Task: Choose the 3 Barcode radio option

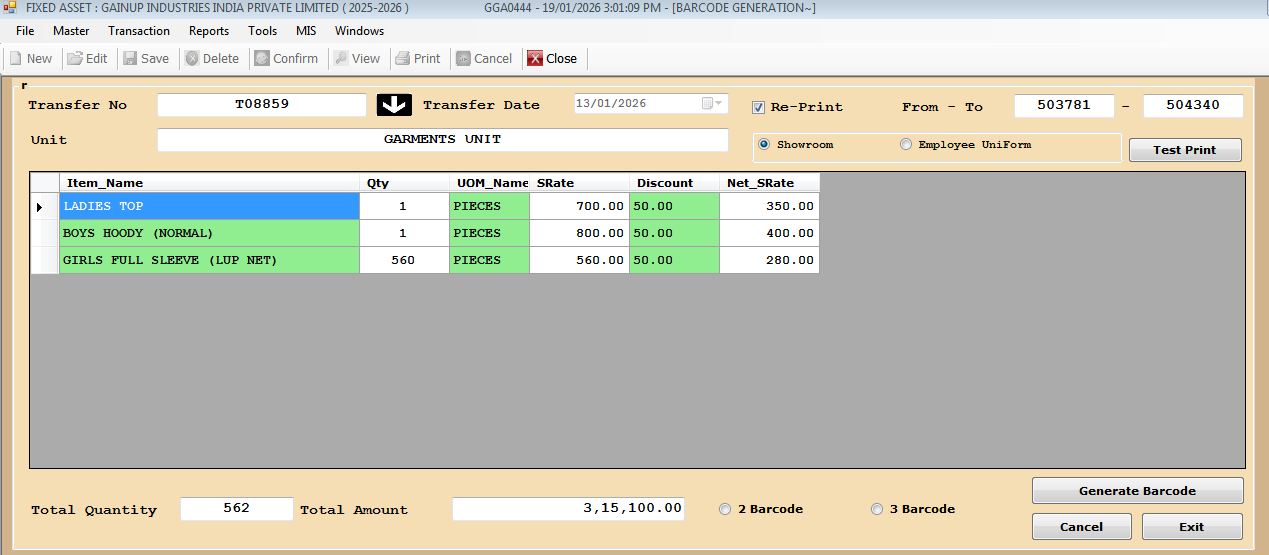Action: pos(877,509)
